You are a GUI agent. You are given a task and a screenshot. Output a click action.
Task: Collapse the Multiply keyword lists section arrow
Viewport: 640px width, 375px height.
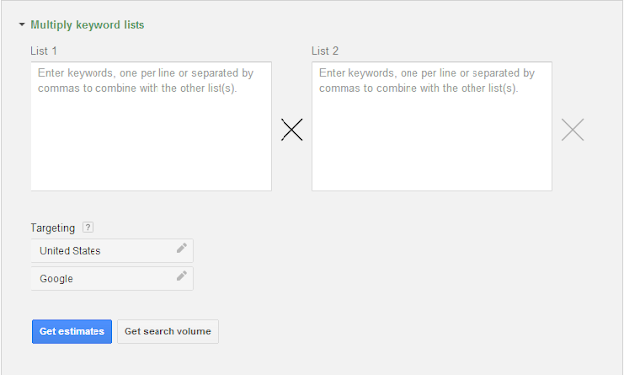pos(22,25)
